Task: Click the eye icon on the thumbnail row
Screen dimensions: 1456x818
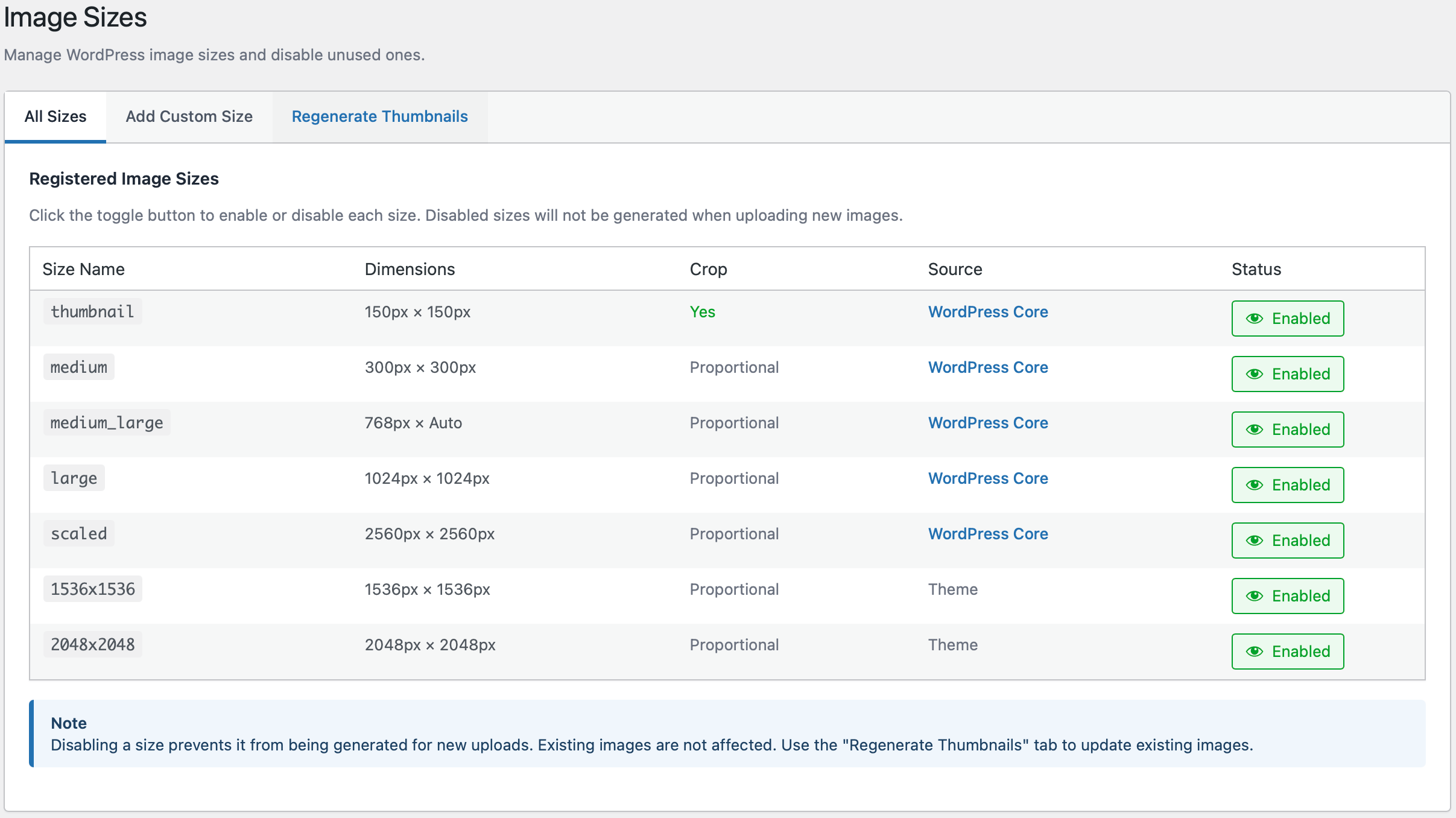Action: pyautogui.click(x=1255, y=319)
